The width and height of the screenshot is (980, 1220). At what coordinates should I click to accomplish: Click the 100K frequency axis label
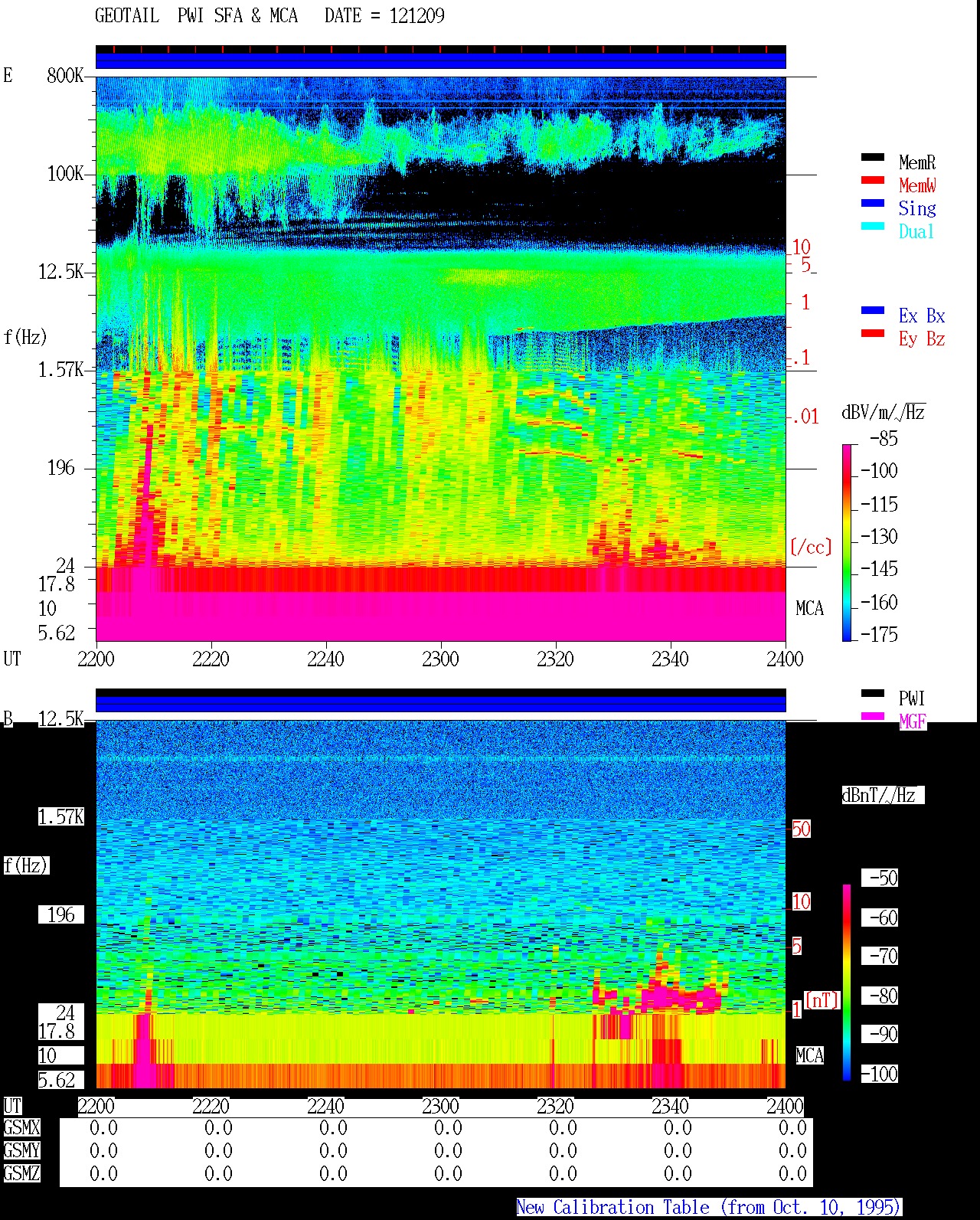click(x=65, y=174)
